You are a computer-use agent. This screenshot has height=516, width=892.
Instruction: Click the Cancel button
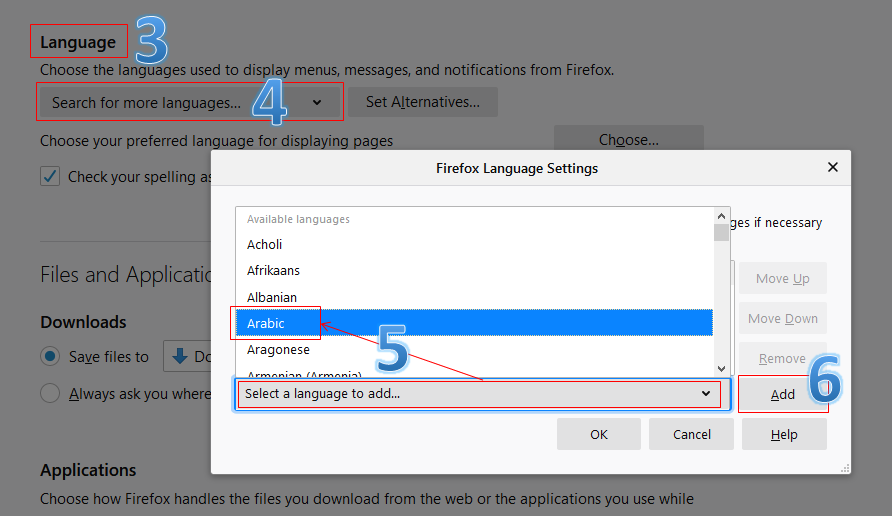tap(691, 434)
